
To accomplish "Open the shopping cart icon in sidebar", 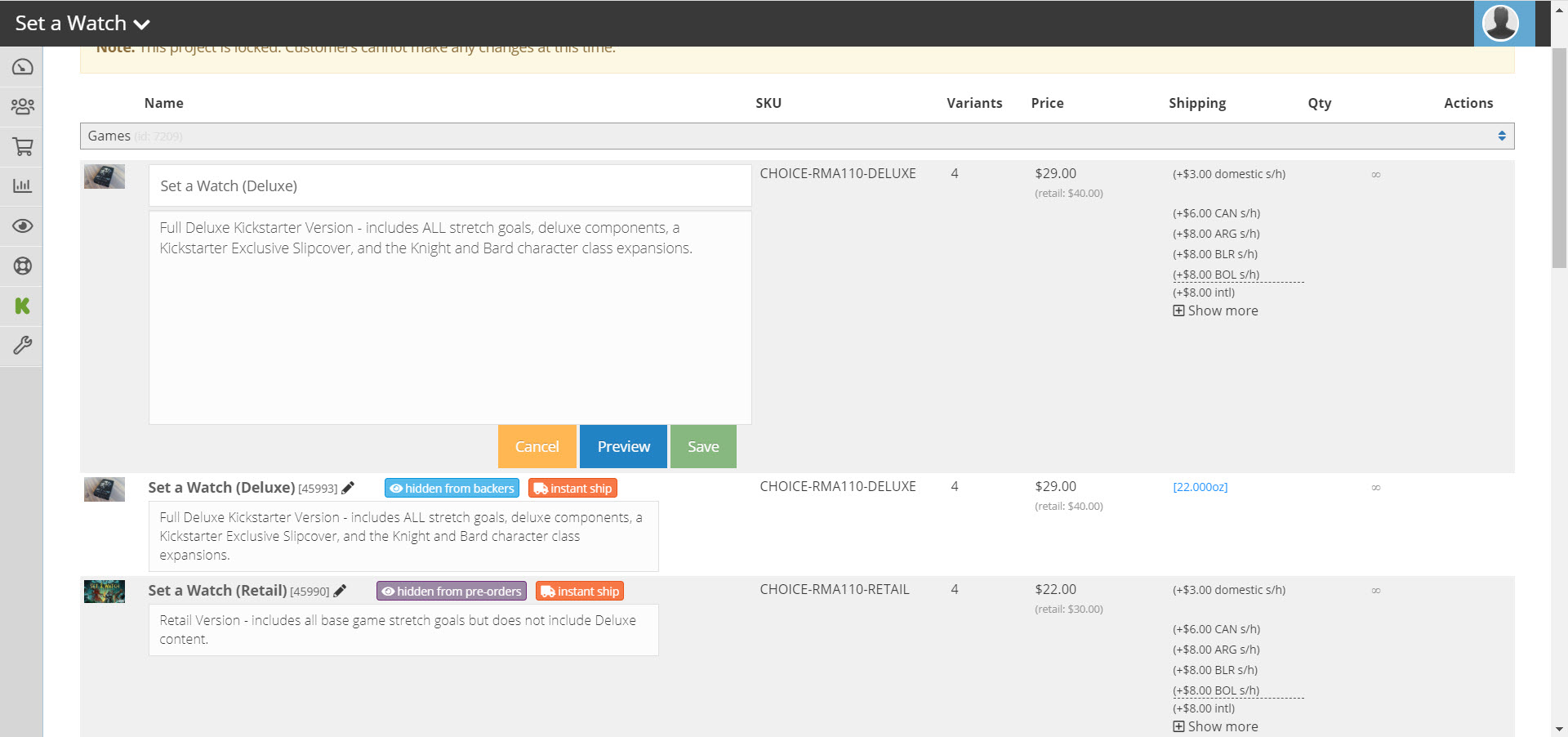I will point(22,146).
